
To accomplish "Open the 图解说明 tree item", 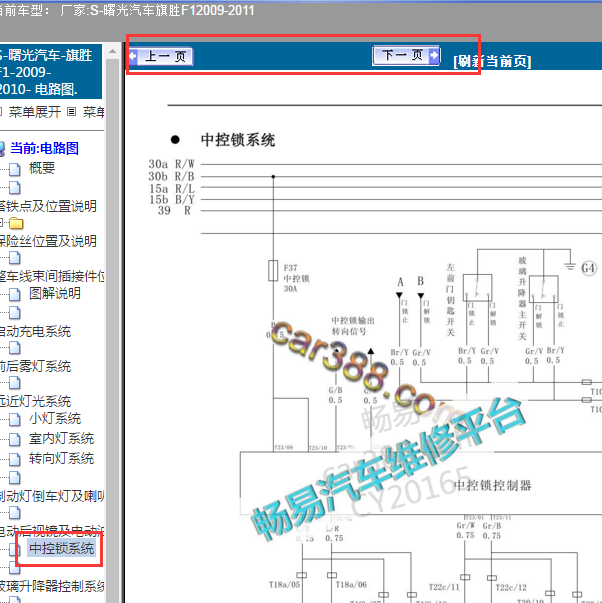I will tap(55, 293).
